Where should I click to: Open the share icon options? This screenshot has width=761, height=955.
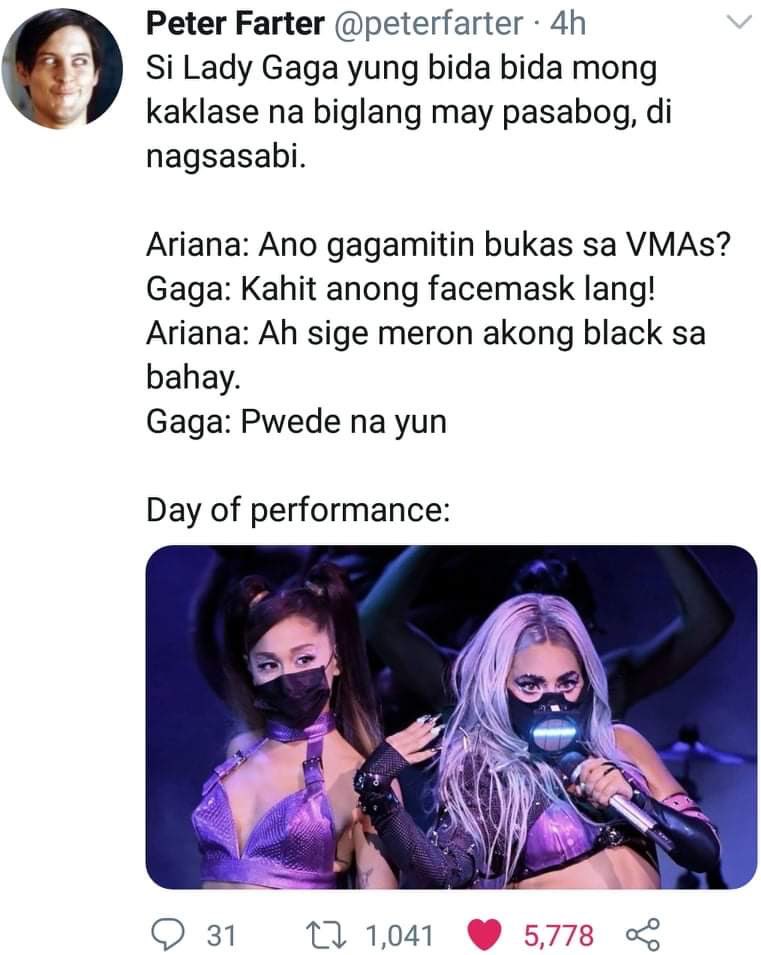pos(643,935)
